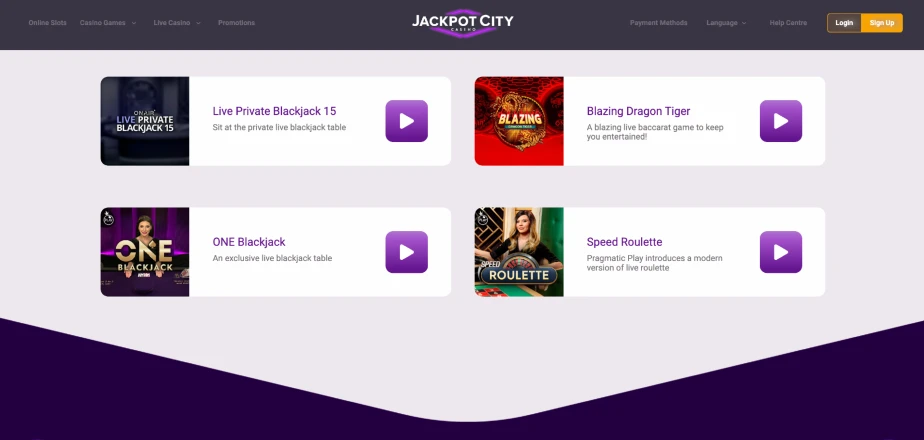Click ONE Blackjack title link

click(249, 242)
